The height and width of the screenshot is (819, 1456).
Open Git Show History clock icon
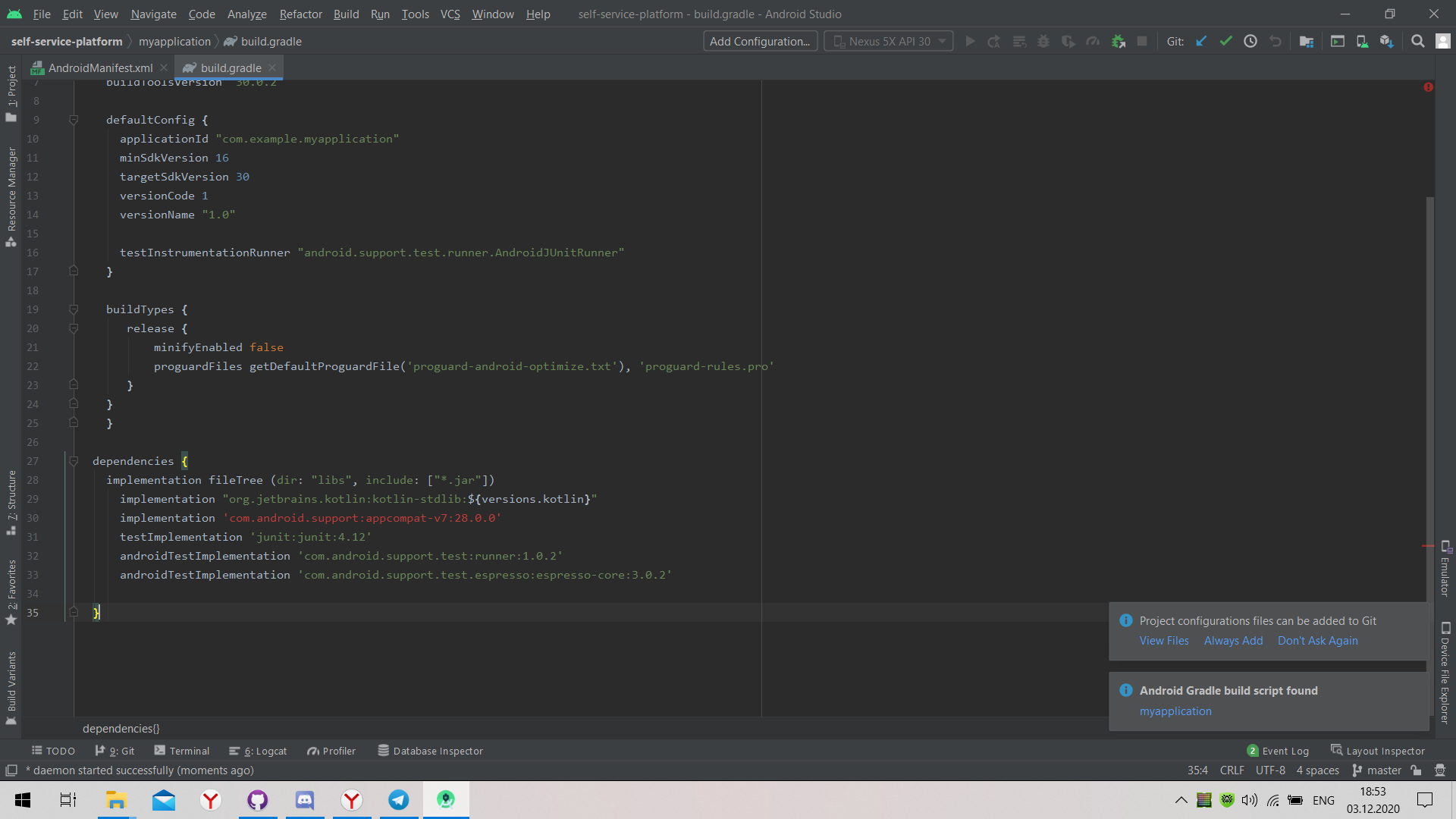tap(1250, 42)
